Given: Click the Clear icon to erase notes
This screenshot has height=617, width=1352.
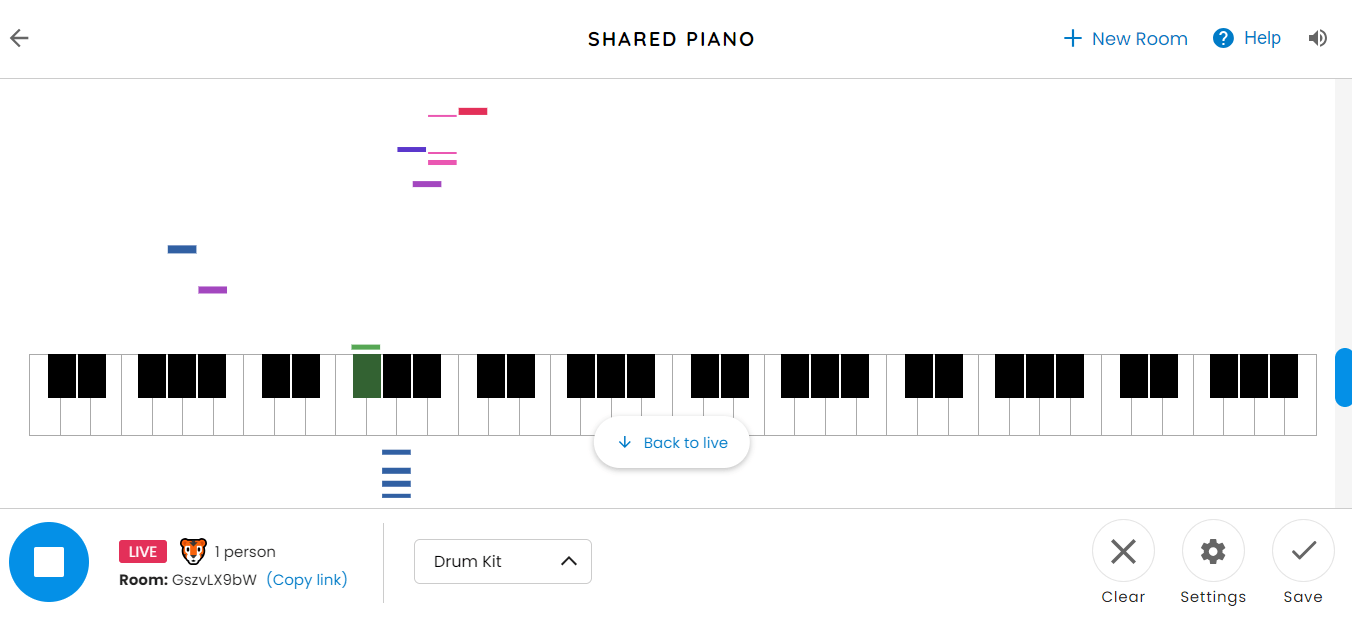Looking at the screenshot, I should coord(1123,551).
